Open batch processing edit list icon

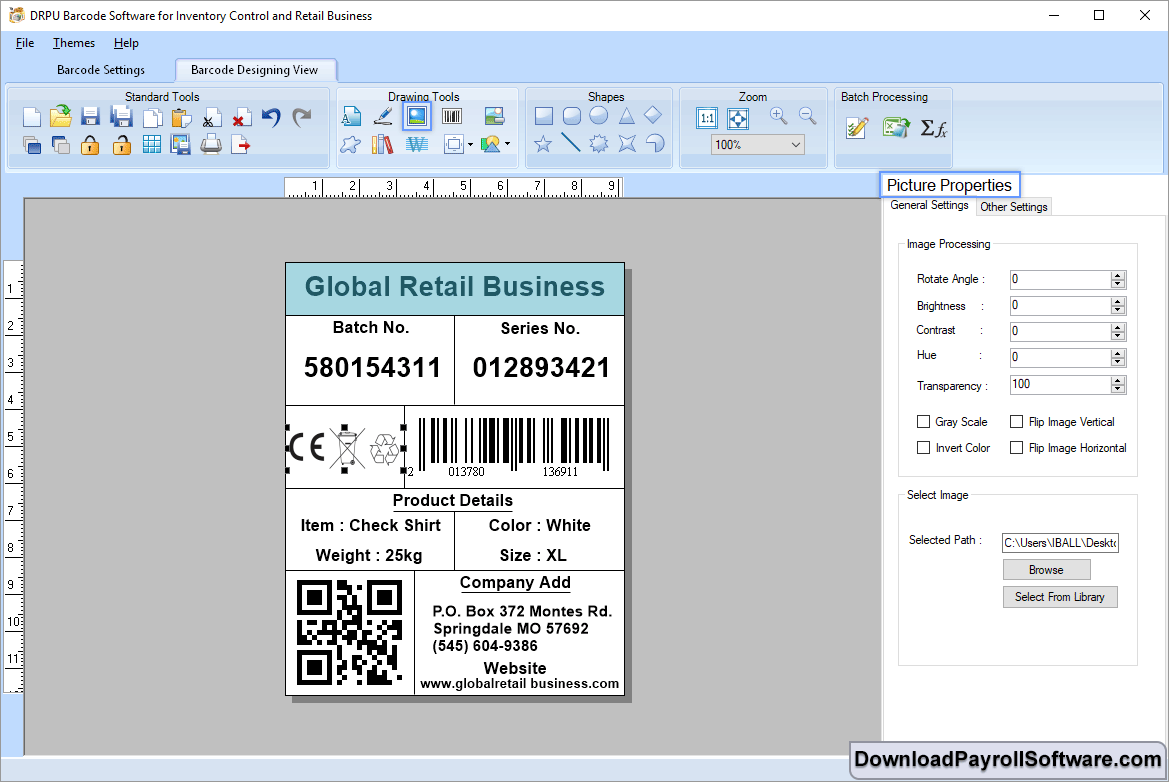click(858, 128)
